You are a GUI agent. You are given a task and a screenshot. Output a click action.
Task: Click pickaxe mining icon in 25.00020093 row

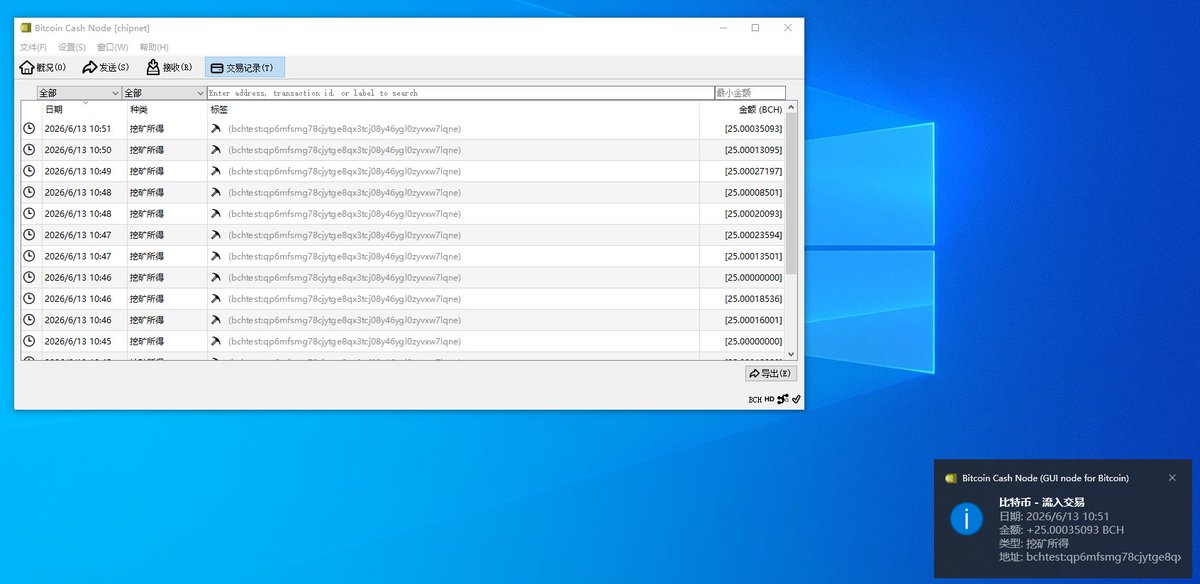[215, 214]
